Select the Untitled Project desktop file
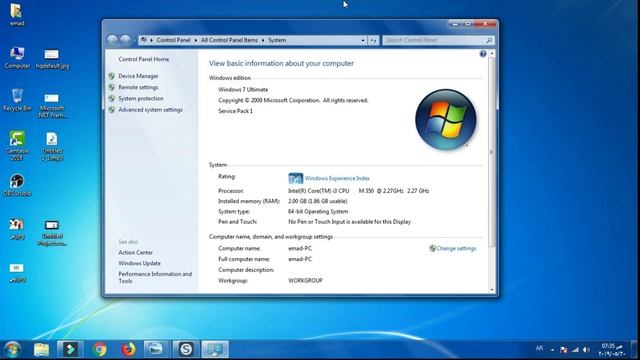640x360 pixels. pyautogui.click(x=52, y=233)
